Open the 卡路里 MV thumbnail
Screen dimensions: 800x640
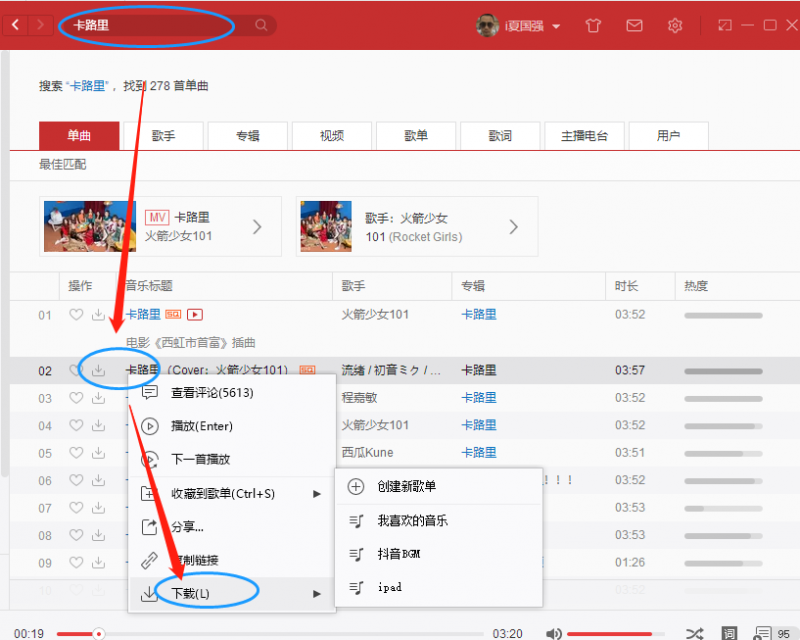90,226
